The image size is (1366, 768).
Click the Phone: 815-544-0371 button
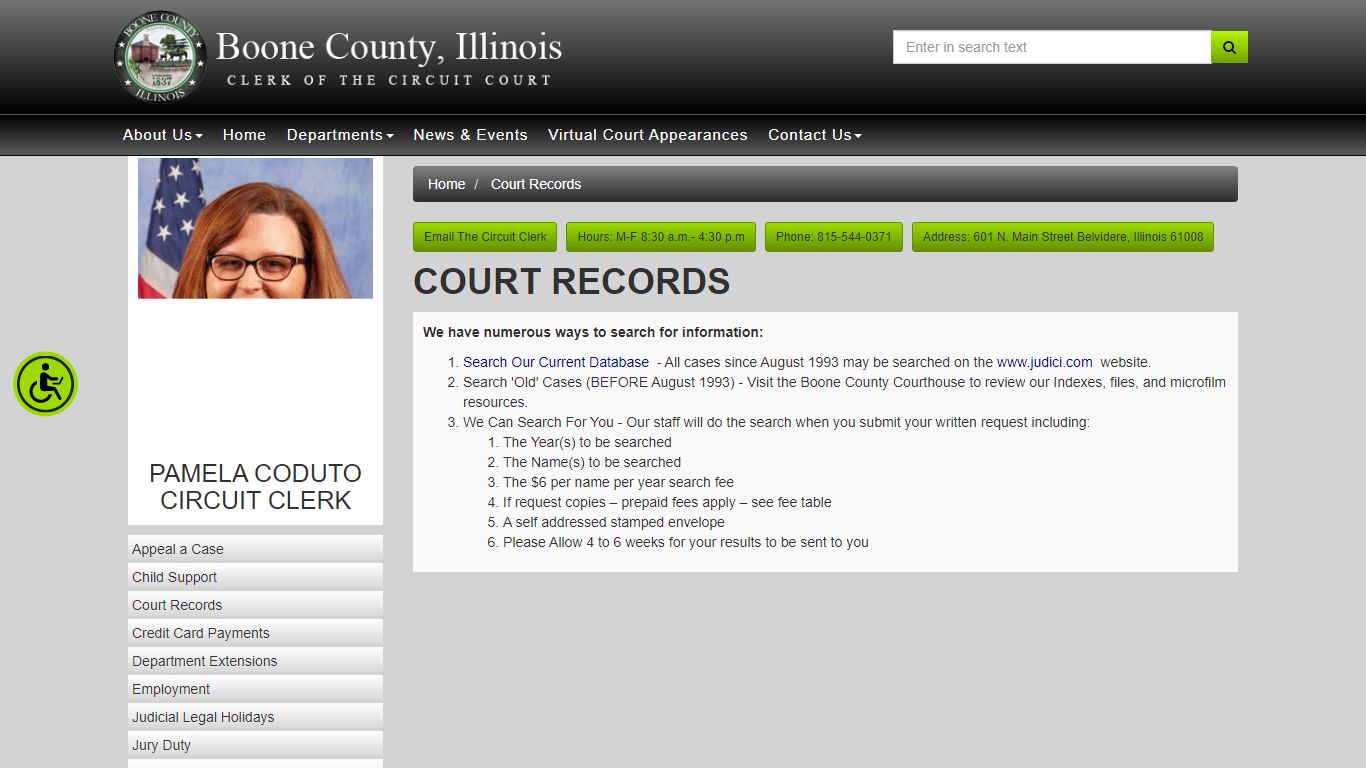click(833, 237)
